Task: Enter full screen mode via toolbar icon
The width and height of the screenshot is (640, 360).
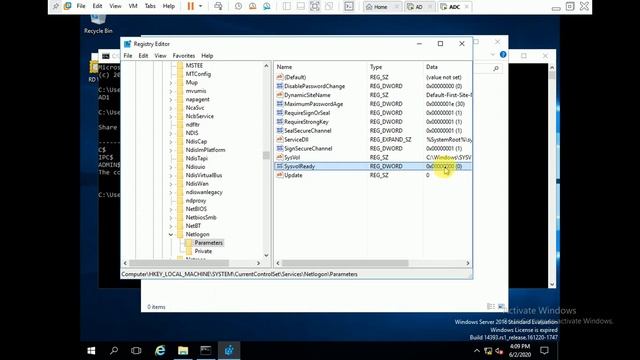Action: tap(315, 6)
